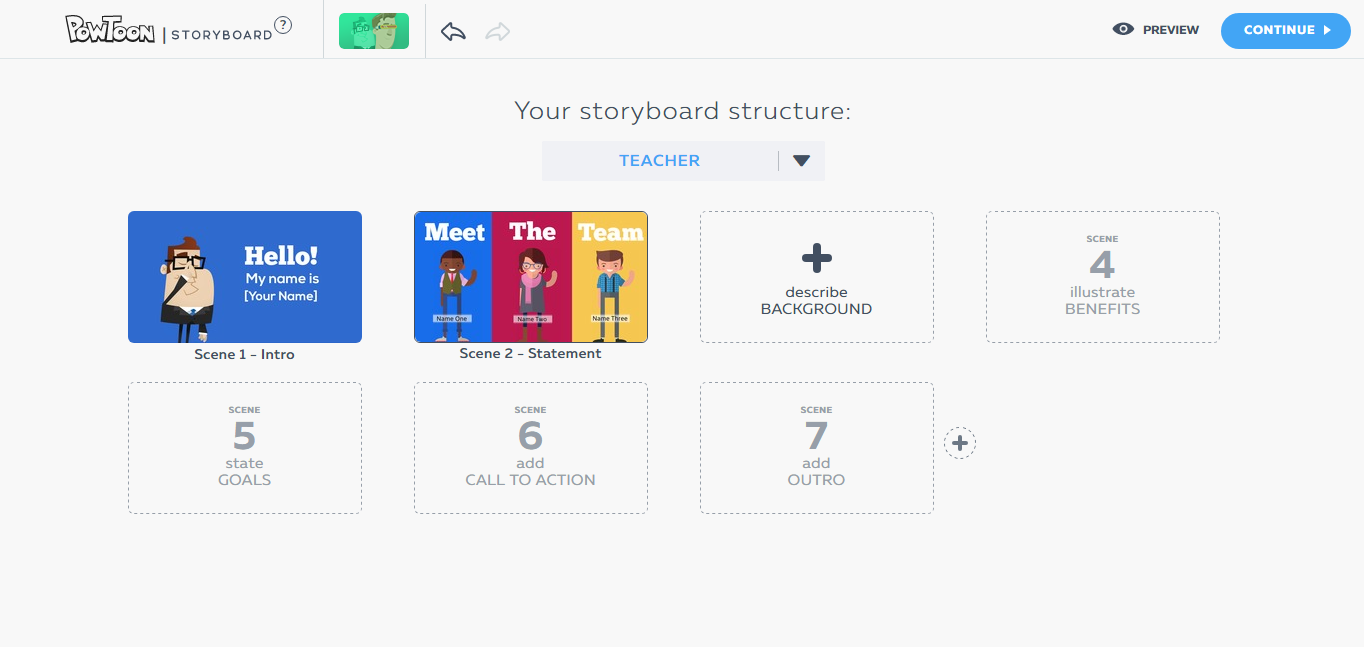The image size is (1364, 647).
Task: Click the green character style thumbnail
Action: (x=374, y=31)
